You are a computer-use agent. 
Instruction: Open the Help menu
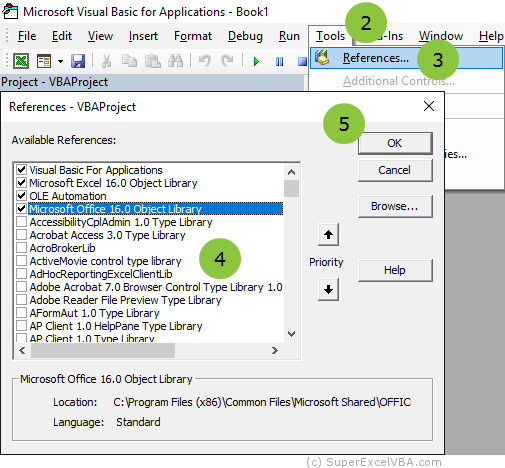point(491,36)
